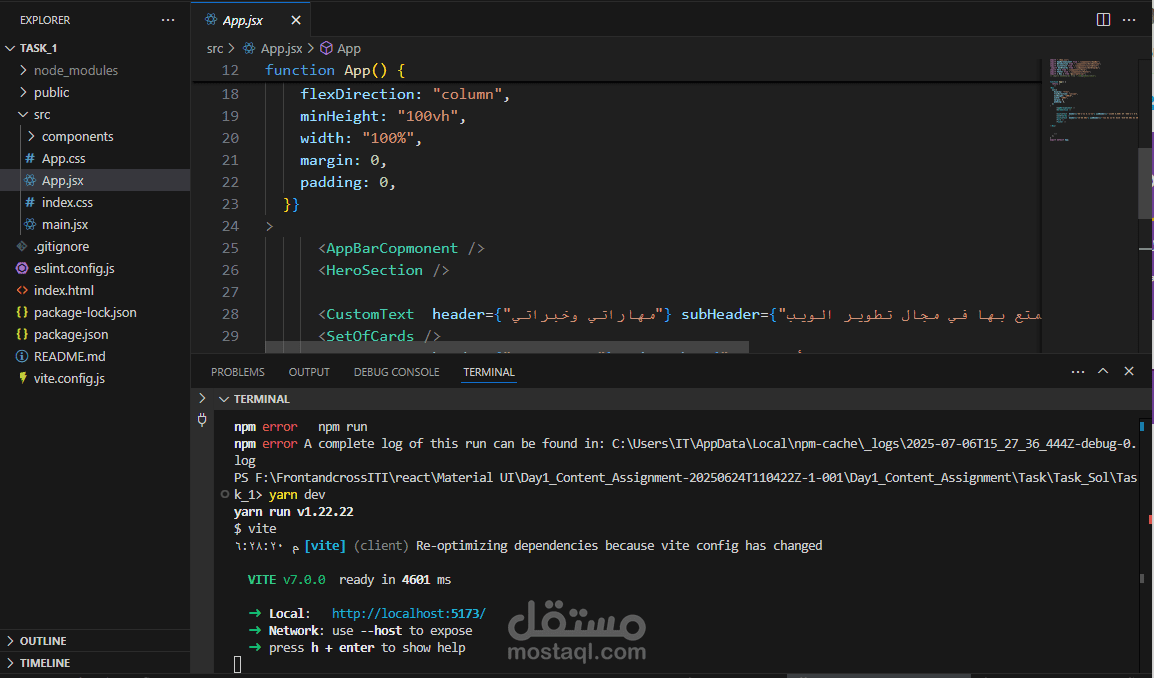The width and height of the screenshot is (1154, 678).
Task: Click the .gitignore file icon
Action: 22,246
